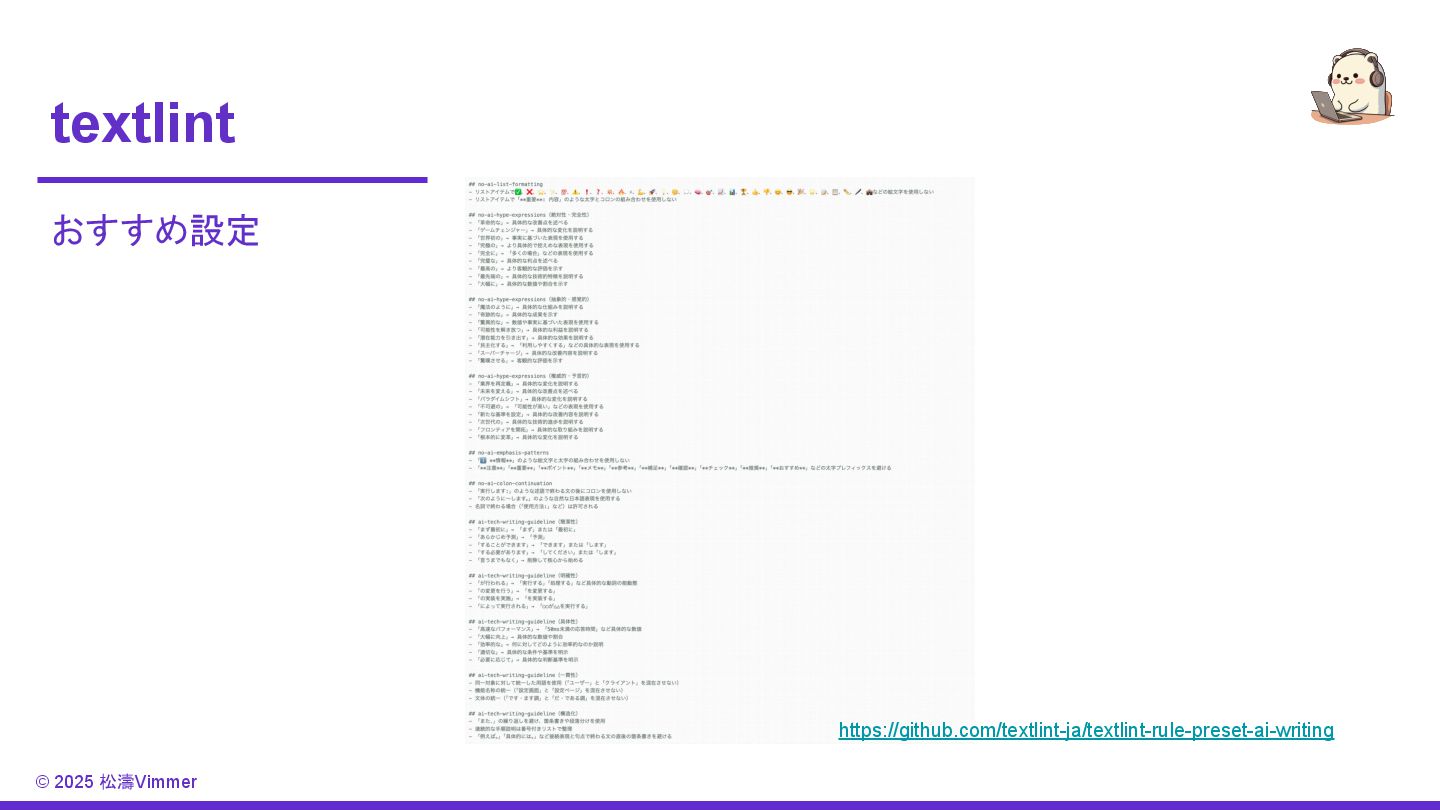
Task: Click the 「ゲームチェンジャー」 rule line
Action: (x=531, y=230)
